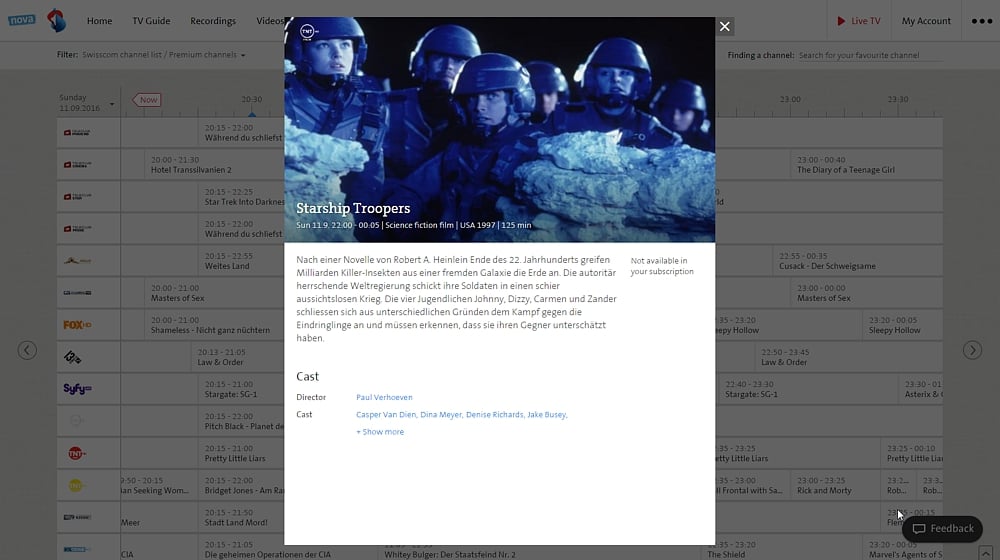Image resolution: width=1000 pixels, height=560 pixels.
Task: Start Live TV playback
Action: tap(859, 21)
